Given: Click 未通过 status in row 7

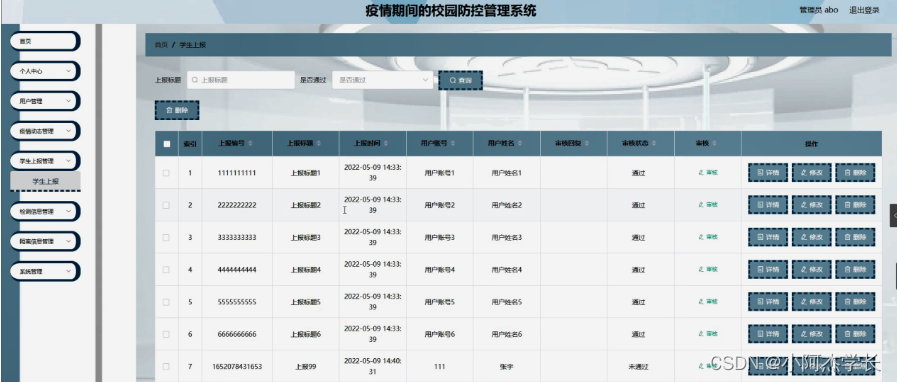Looking at the screenshot, I should 638,367.
